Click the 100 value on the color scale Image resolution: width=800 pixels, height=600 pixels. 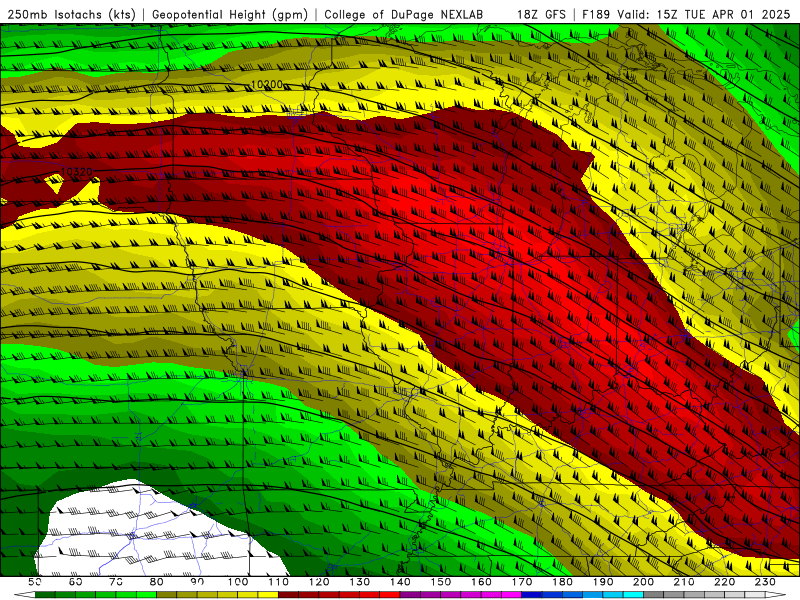238,582
